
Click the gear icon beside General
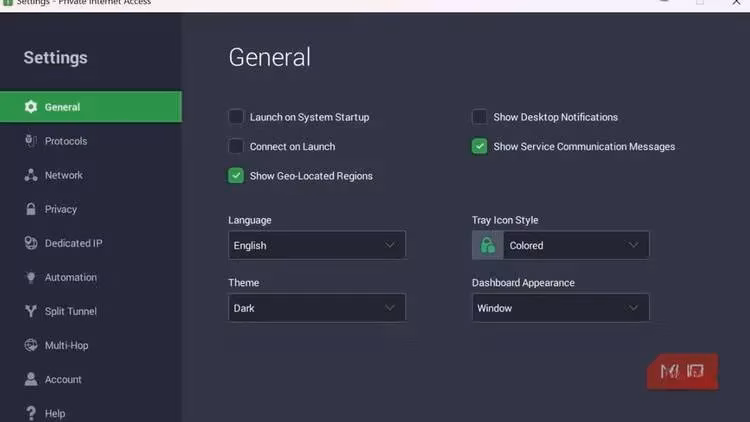point(31,107)
